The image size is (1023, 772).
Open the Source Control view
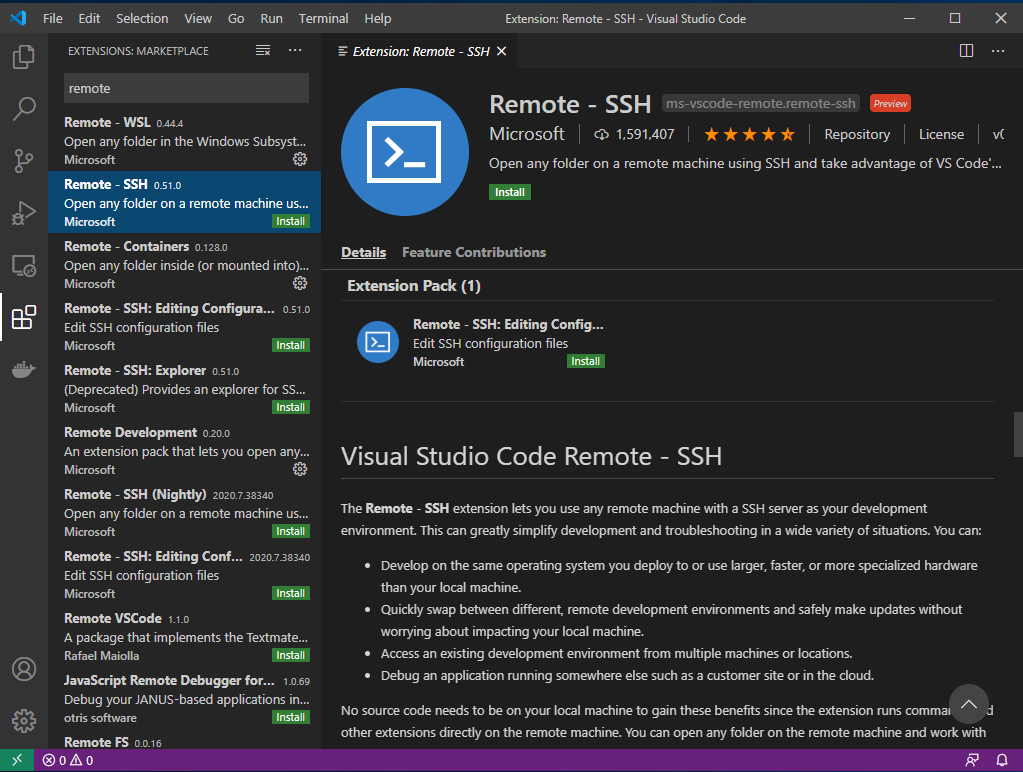[x=23, y=161]
